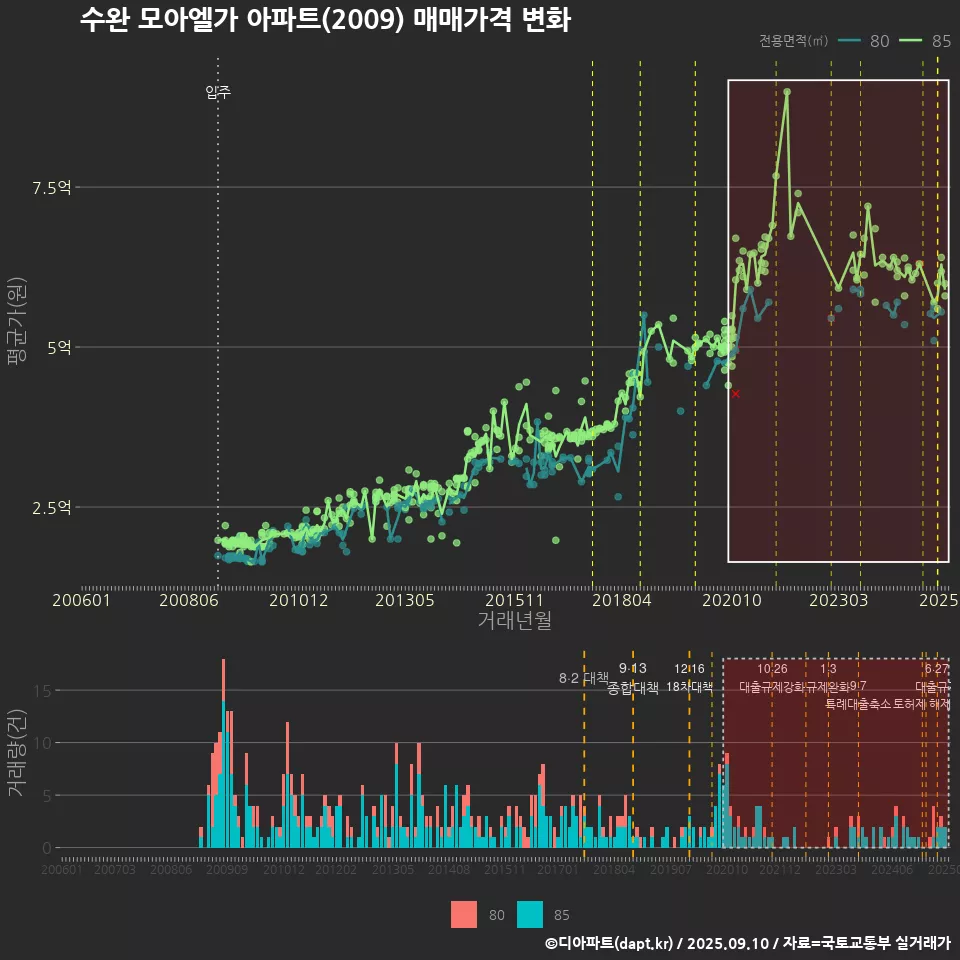Click the '입주' annotation label
Viewport: 960px width, 960px height.
pyautogui.click(x=218, y=92)
